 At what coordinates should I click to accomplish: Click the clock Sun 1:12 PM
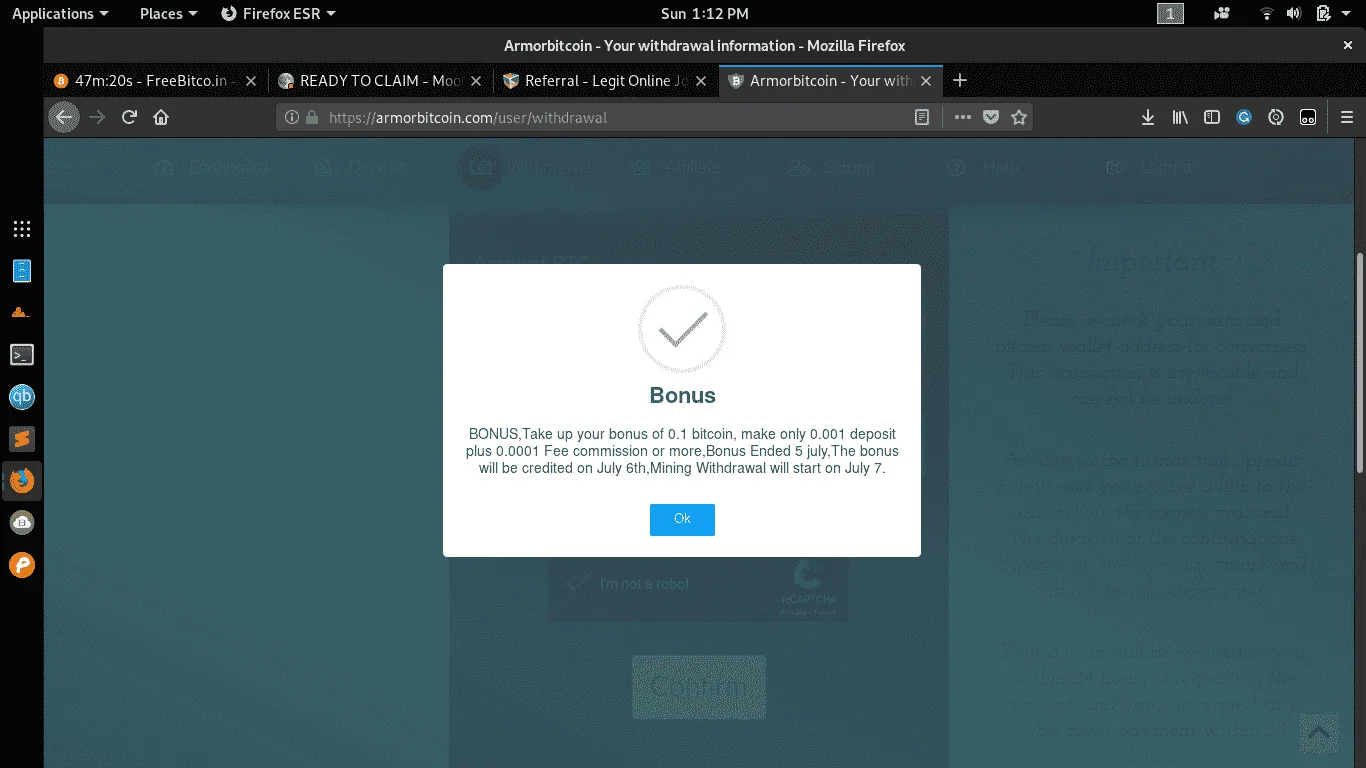tap(704, 13)
